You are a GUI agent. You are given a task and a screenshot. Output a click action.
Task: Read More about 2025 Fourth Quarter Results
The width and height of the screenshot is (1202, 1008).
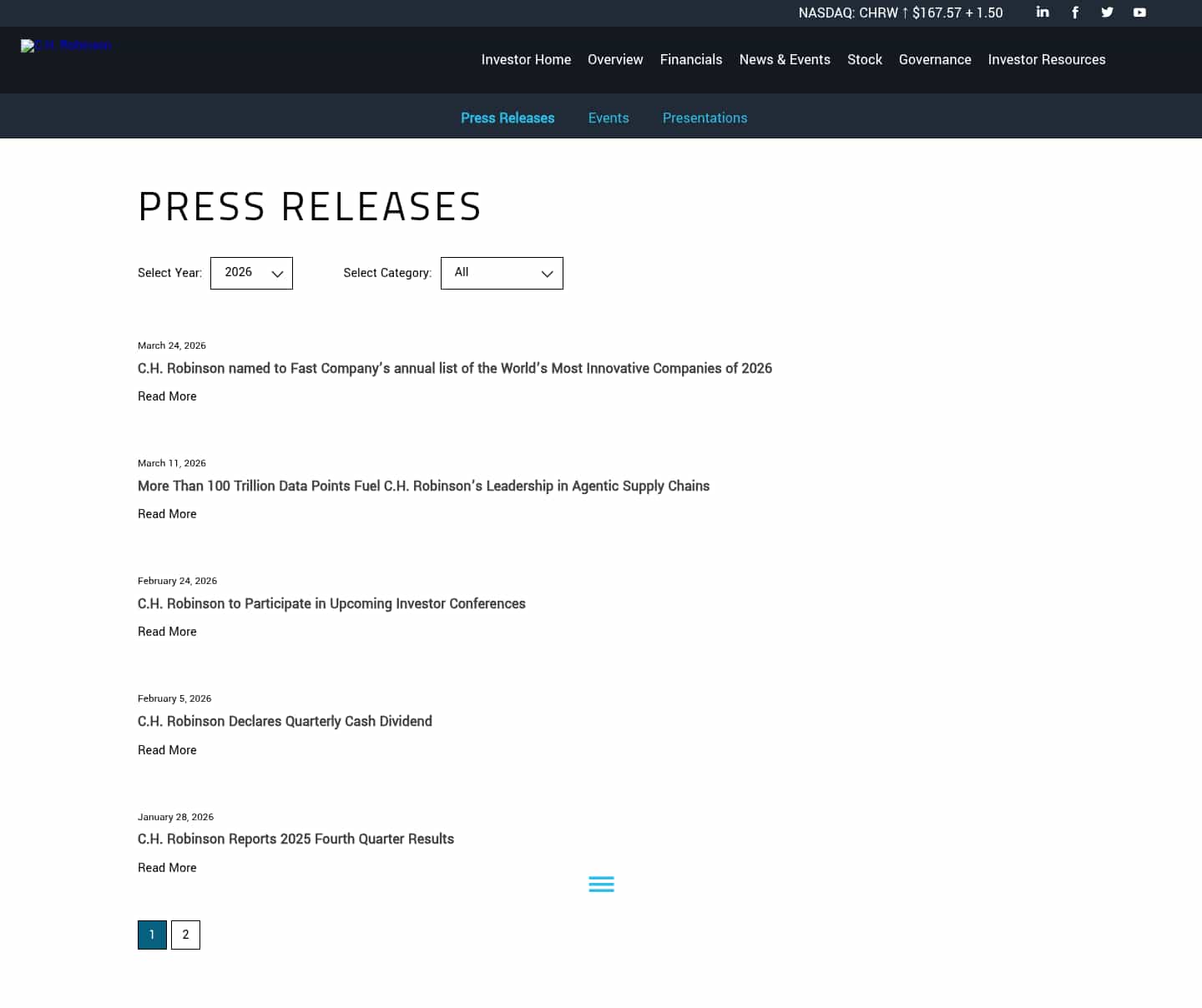[167, 868]
